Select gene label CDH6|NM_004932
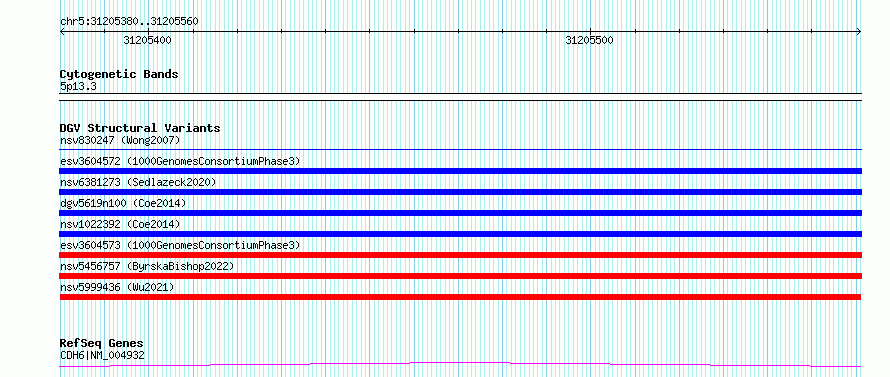The image size is (890, 377). coord(102,355)
